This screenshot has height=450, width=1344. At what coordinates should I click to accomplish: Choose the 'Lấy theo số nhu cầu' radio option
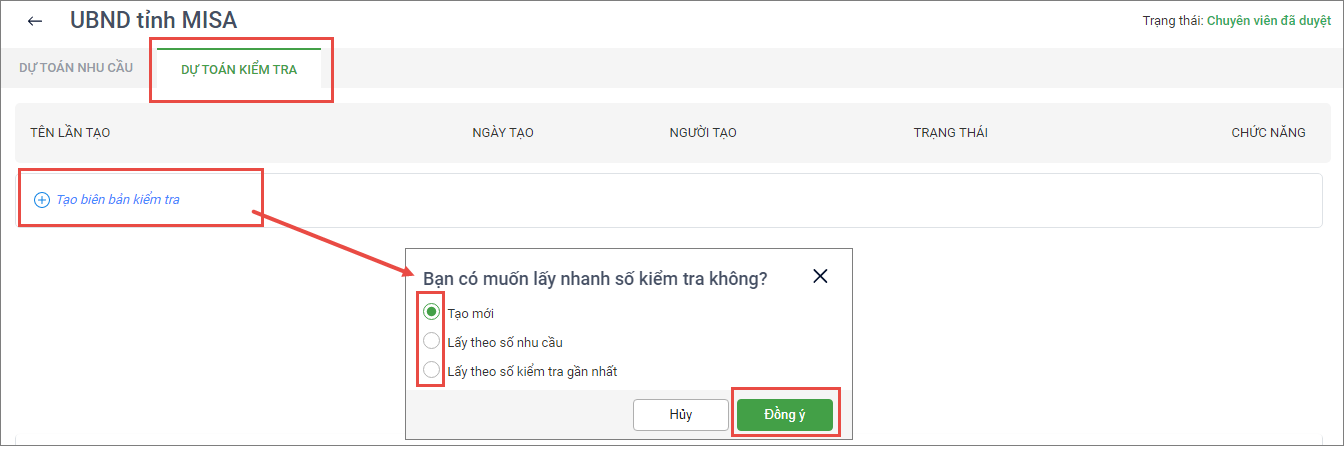[x=432, y=341]
